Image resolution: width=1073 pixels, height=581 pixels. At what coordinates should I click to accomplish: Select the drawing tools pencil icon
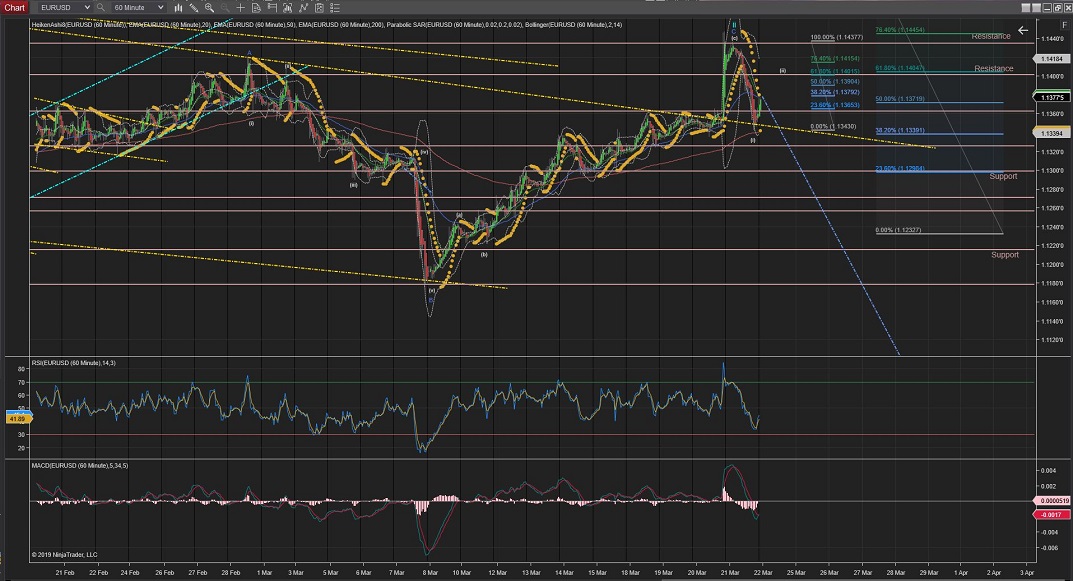pos(193,7)
